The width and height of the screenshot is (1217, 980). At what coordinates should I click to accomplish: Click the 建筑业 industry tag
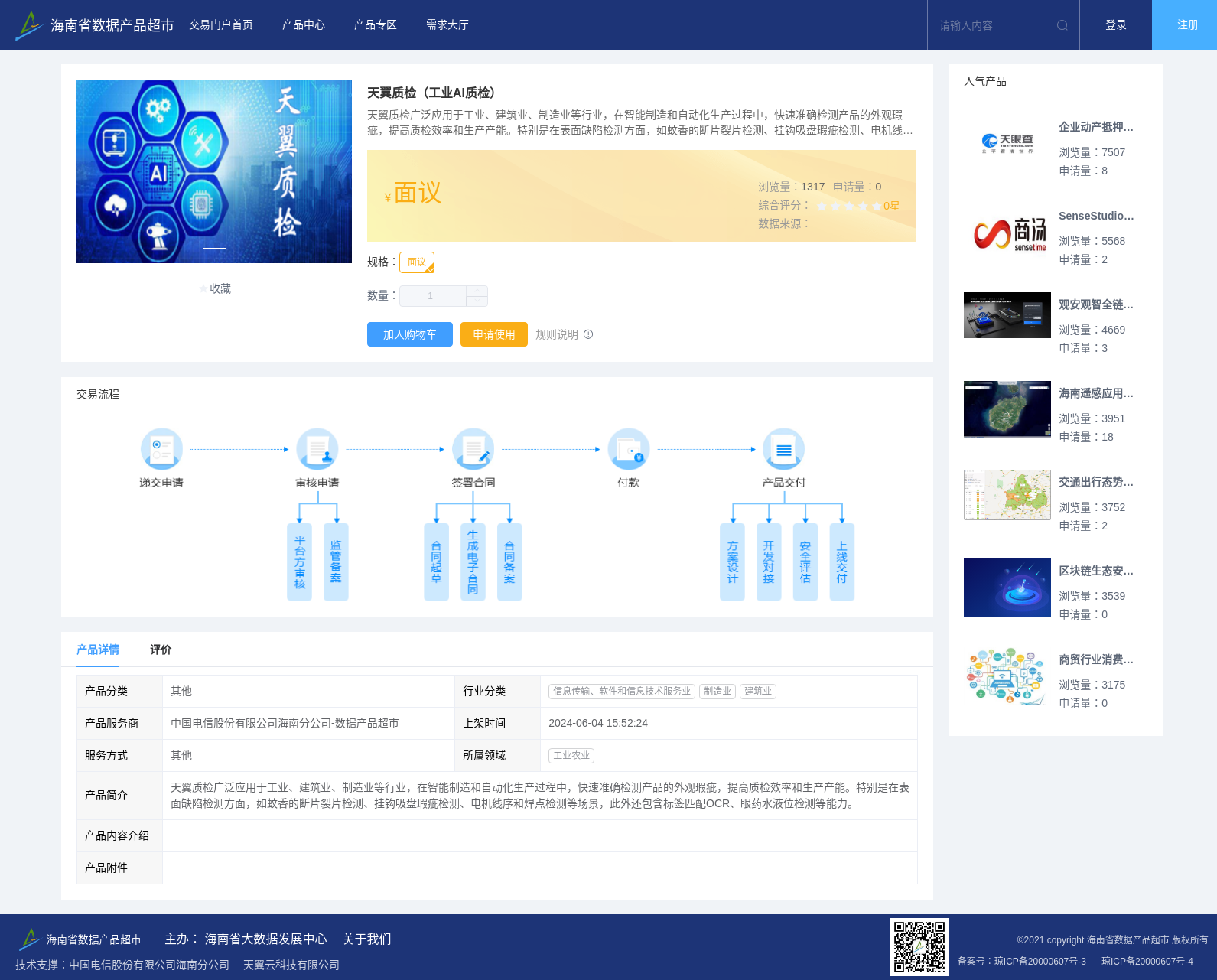[x=758, y=691]
